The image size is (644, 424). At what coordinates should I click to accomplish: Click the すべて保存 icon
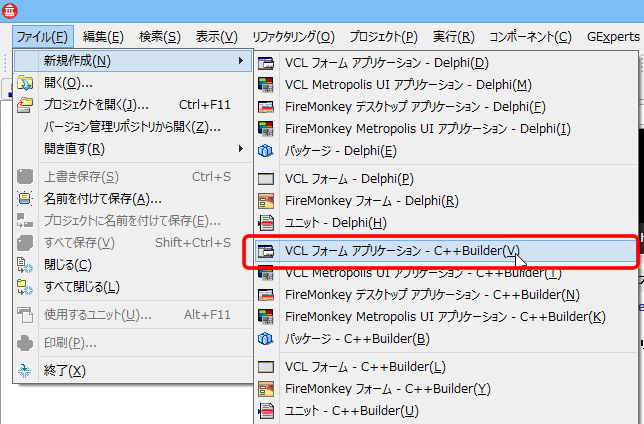click(25, 243)
